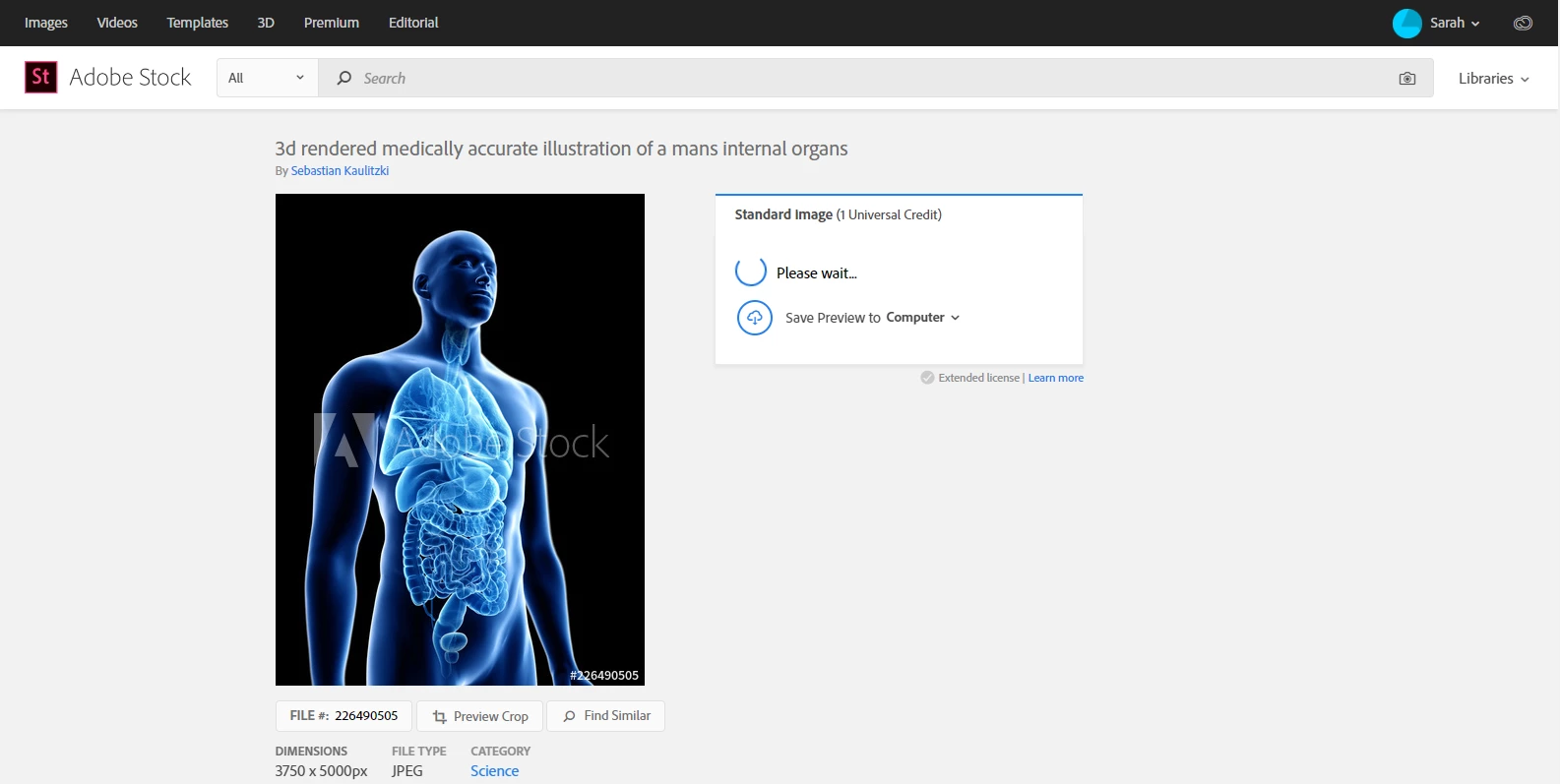Click the Find Similar magnifier icon

click(x=570, y=716)
